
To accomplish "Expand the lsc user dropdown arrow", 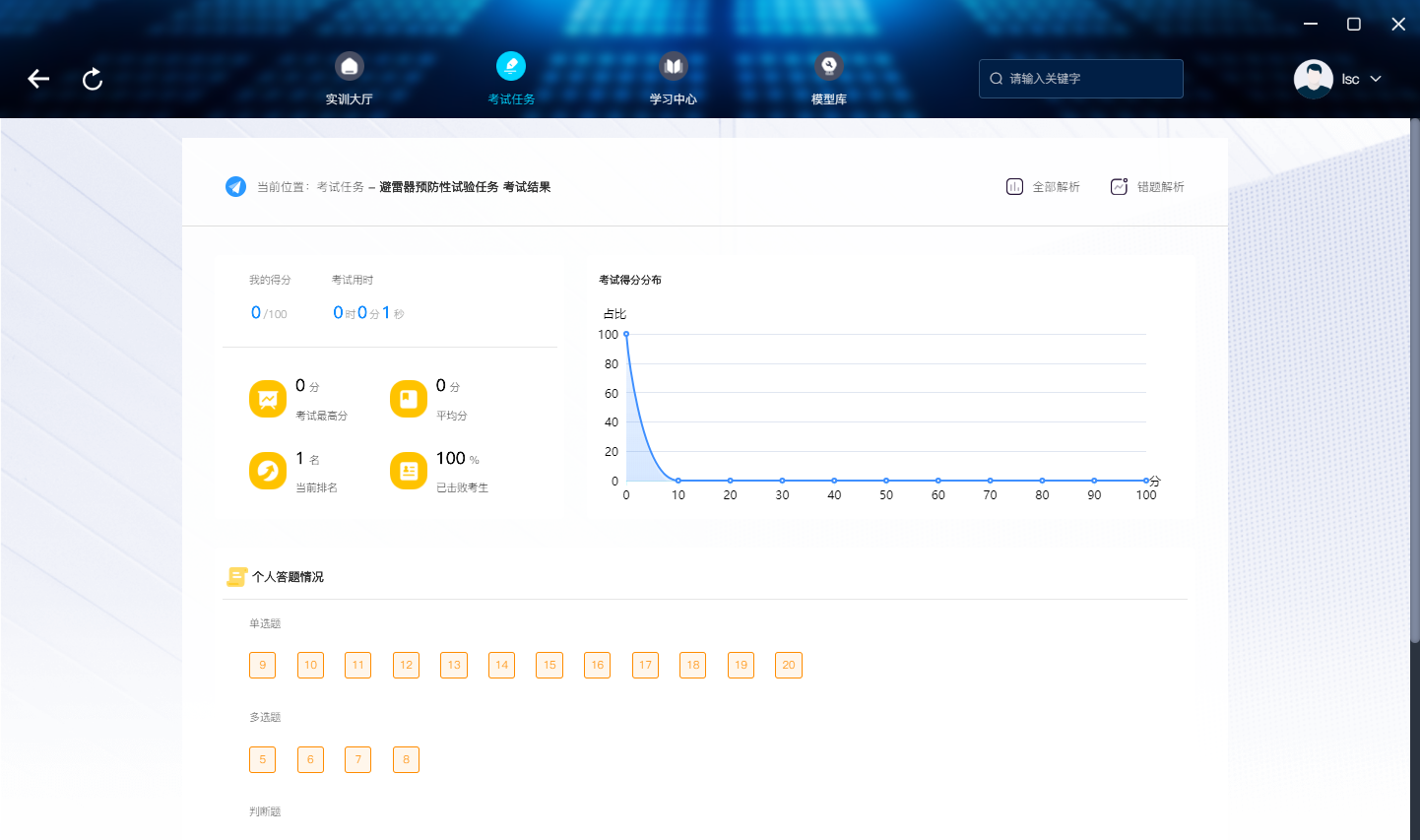I will (x=1376, y=79).
